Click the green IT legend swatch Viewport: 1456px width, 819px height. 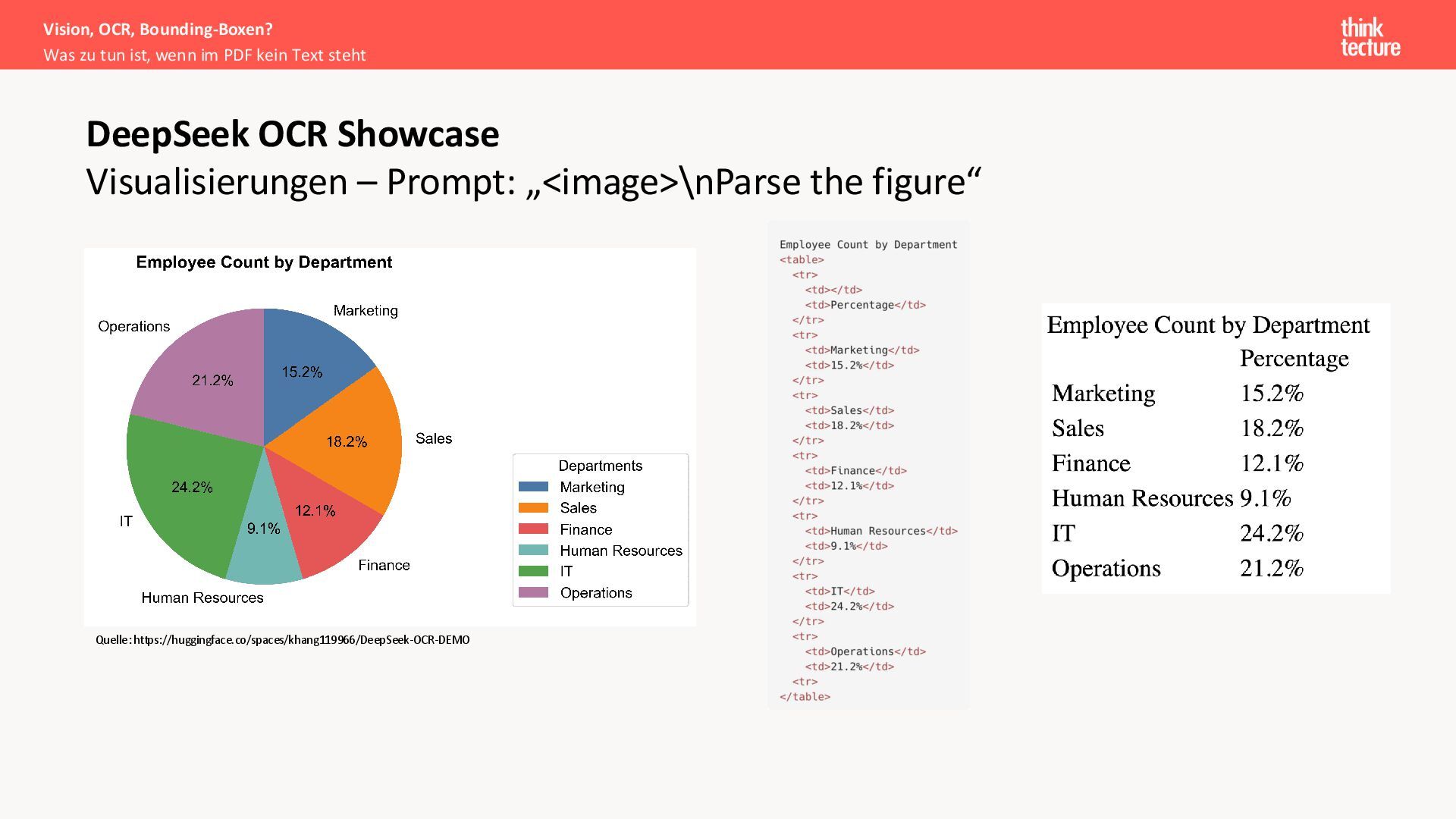533,571
